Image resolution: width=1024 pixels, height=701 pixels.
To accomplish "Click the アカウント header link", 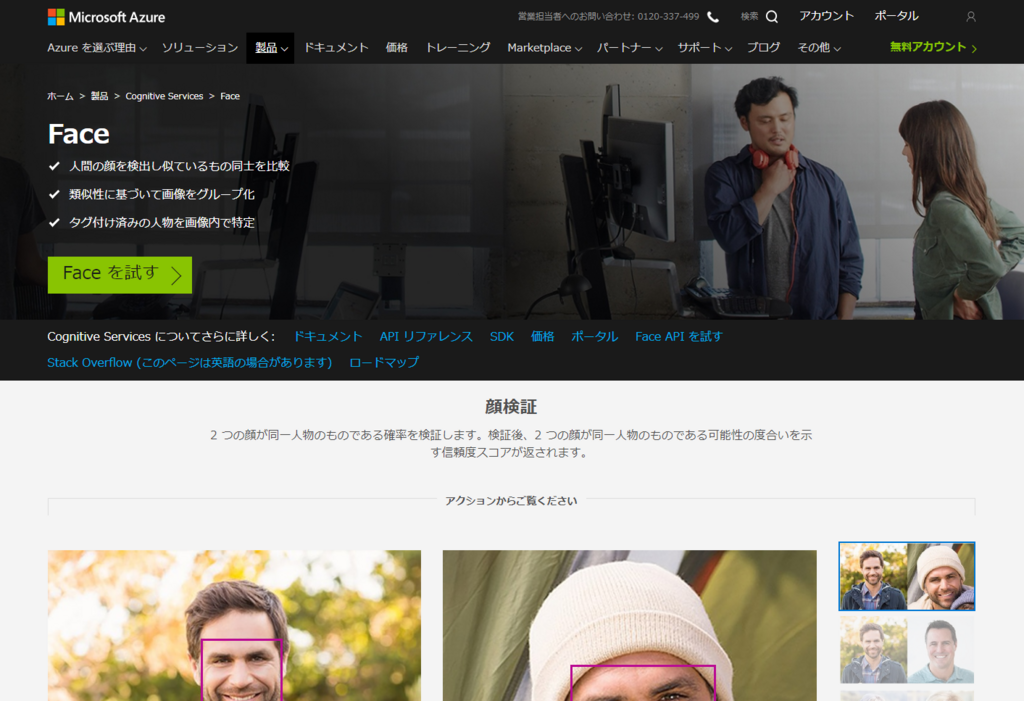I will point(826,16).
